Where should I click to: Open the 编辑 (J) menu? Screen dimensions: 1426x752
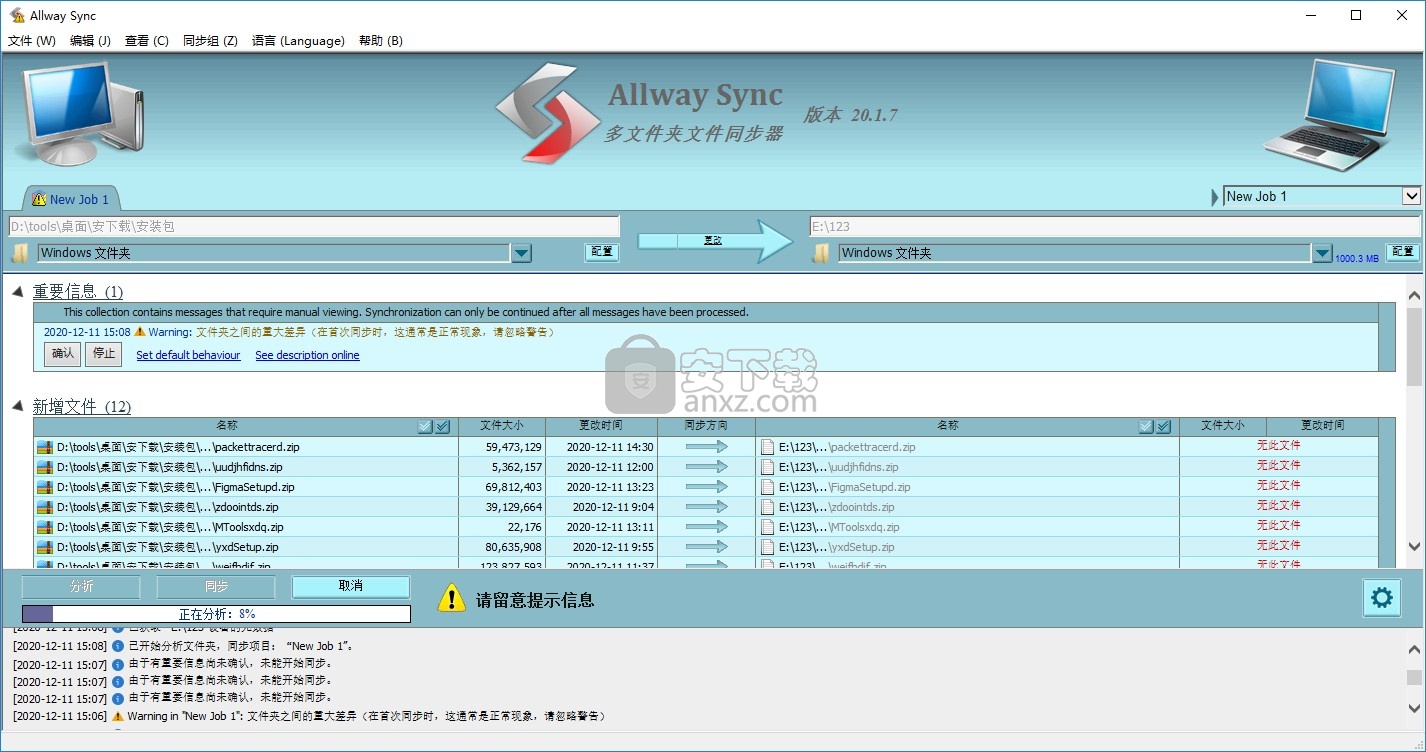[90, 41]
